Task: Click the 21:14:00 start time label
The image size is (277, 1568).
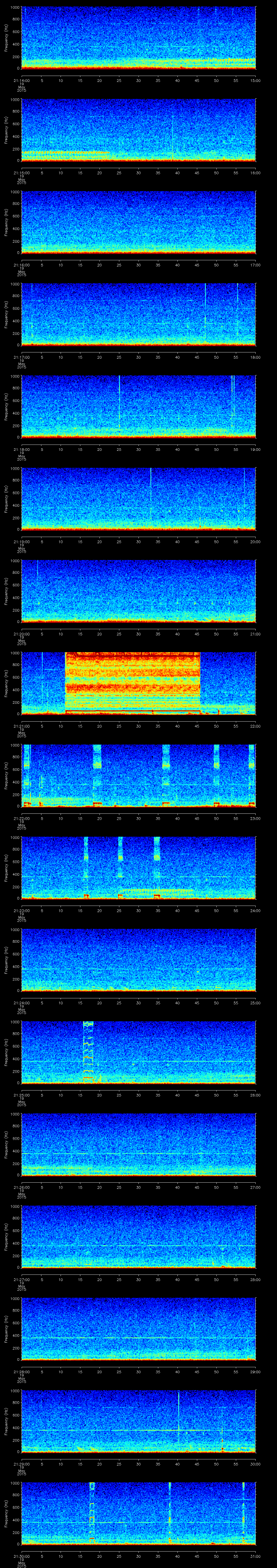Action: pos(21,80)
